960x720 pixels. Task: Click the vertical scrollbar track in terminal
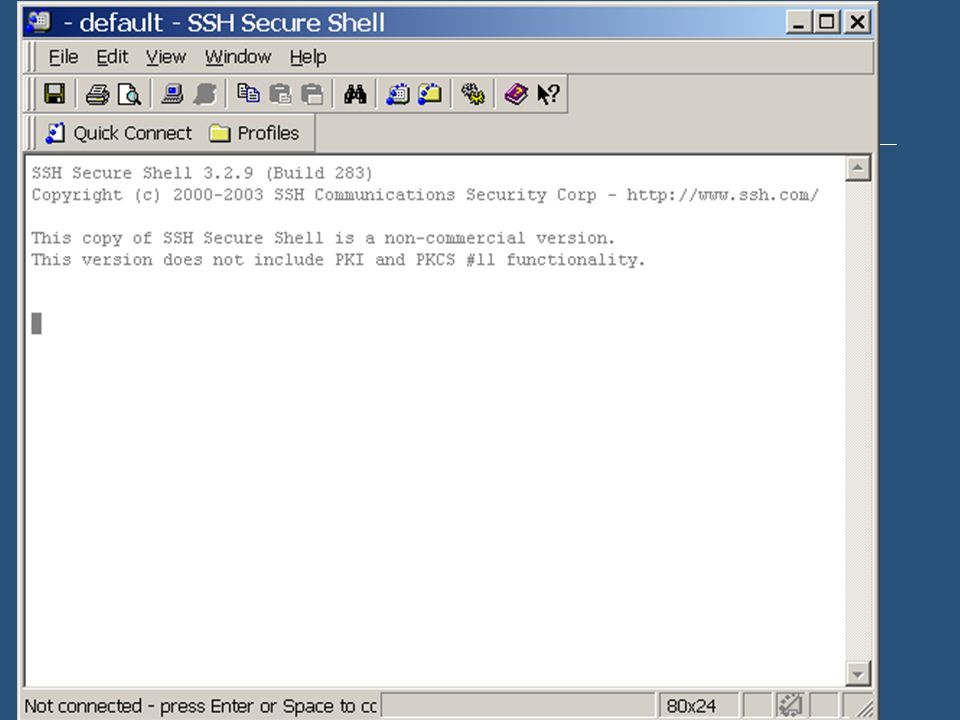click(x=858, y=421)
